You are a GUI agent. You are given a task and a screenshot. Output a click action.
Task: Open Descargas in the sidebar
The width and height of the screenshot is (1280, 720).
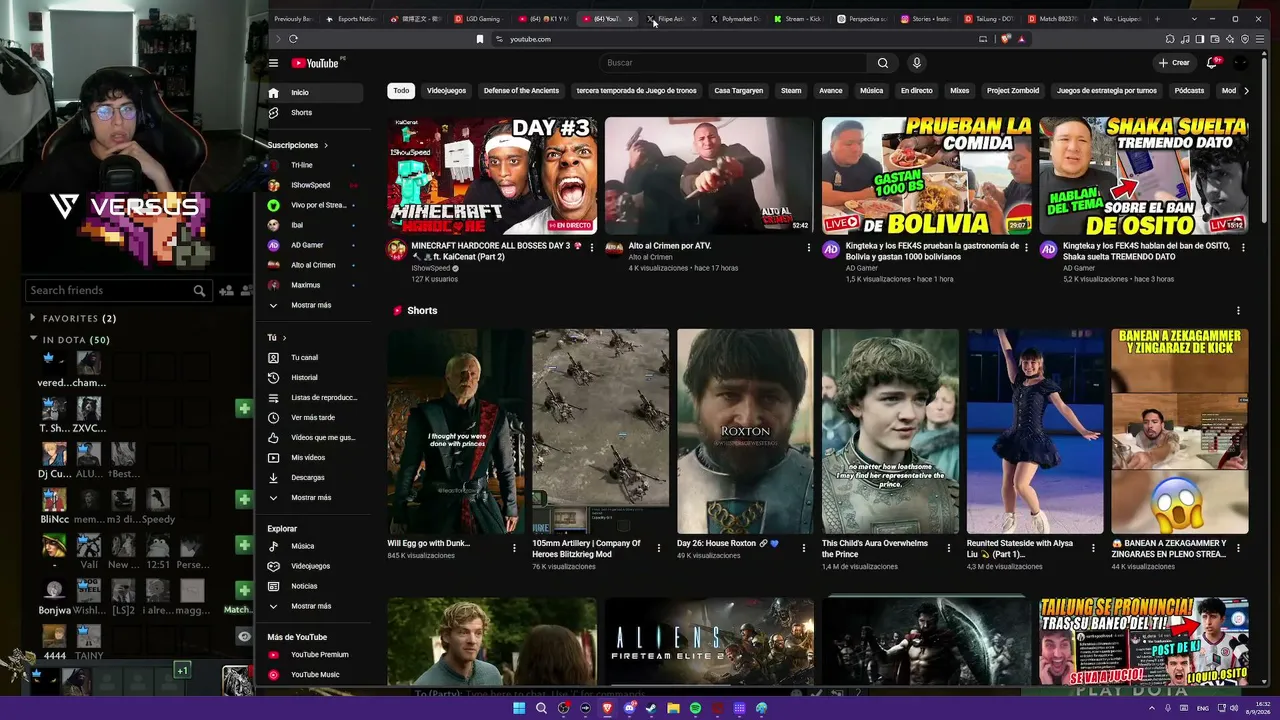[314, 478]
